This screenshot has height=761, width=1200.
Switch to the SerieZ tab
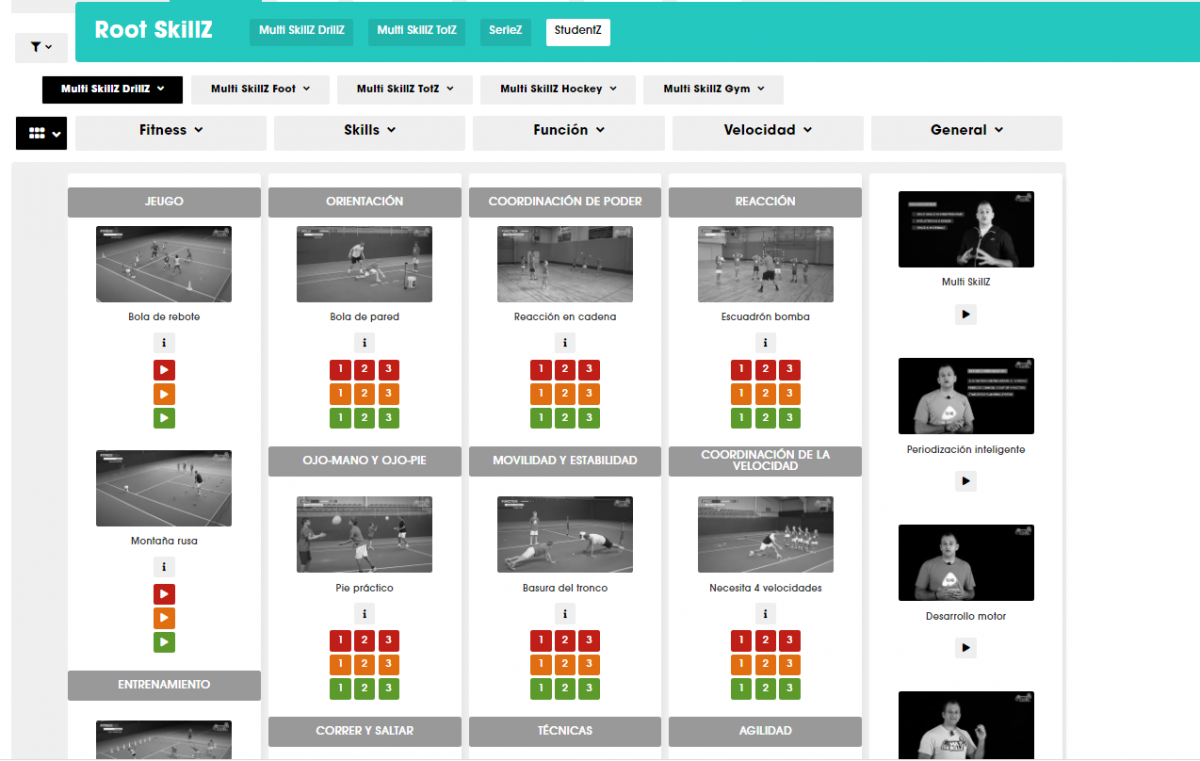click(505, 31)
